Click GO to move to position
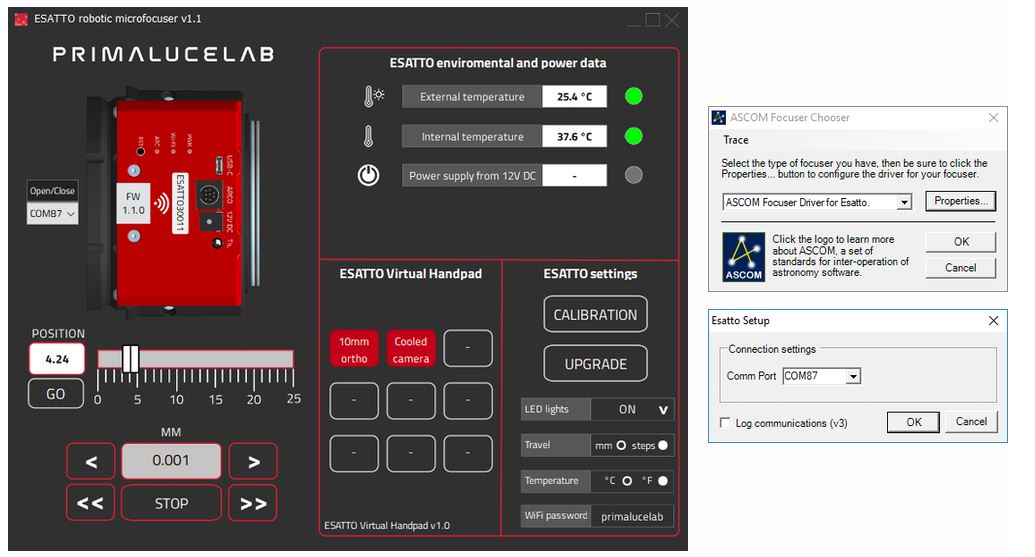1035x557 pixels. point(56,393)
